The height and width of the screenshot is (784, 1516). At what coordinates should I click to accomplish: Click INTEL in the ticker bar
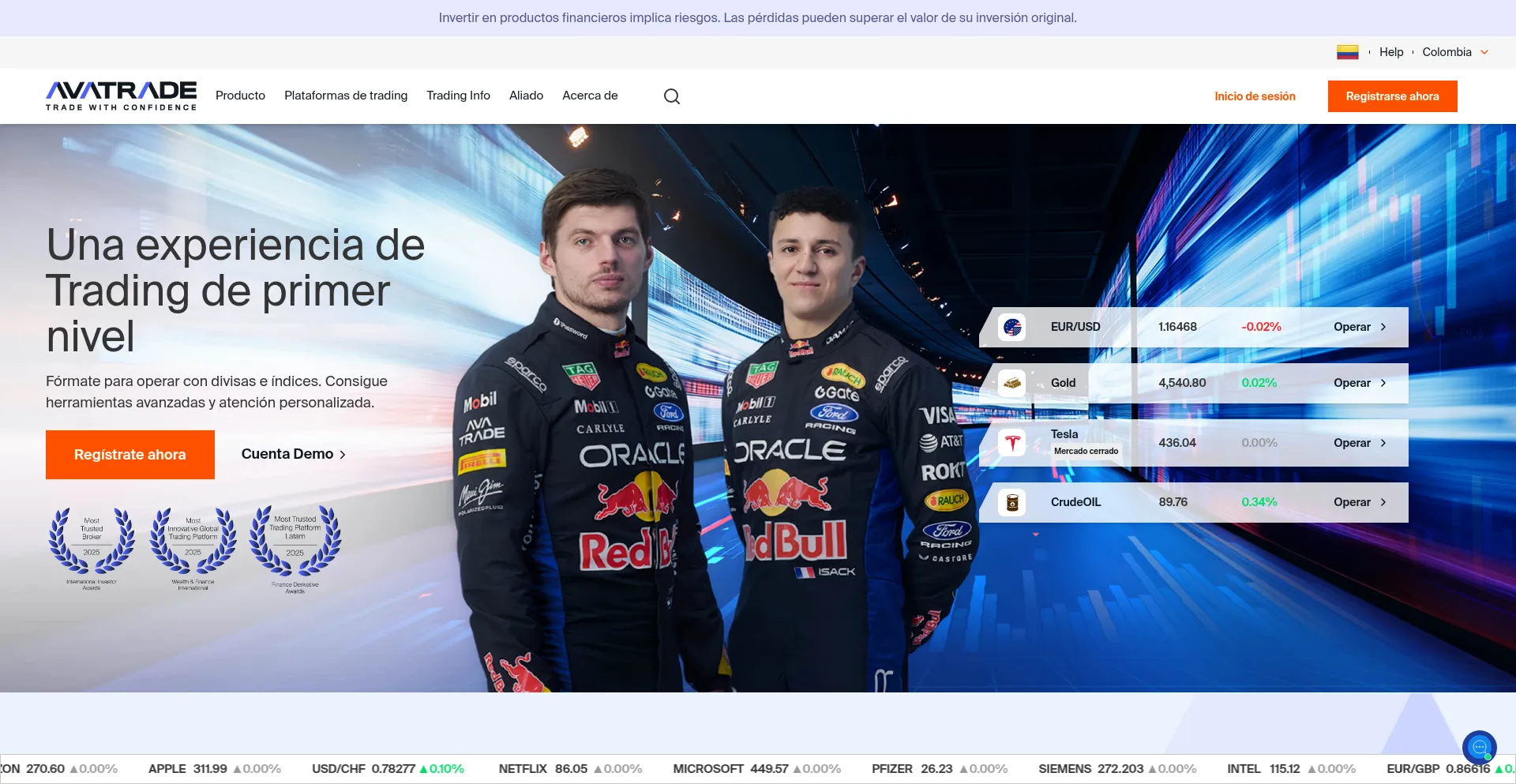coord(1244,769)
